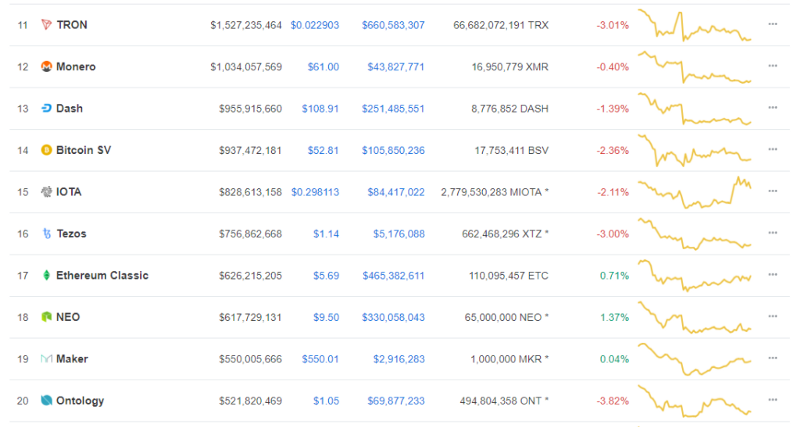Open the three-dot menu for Tezos
Image resolution: width=800 pixels, height=427 pixels.
pos(772,233)
